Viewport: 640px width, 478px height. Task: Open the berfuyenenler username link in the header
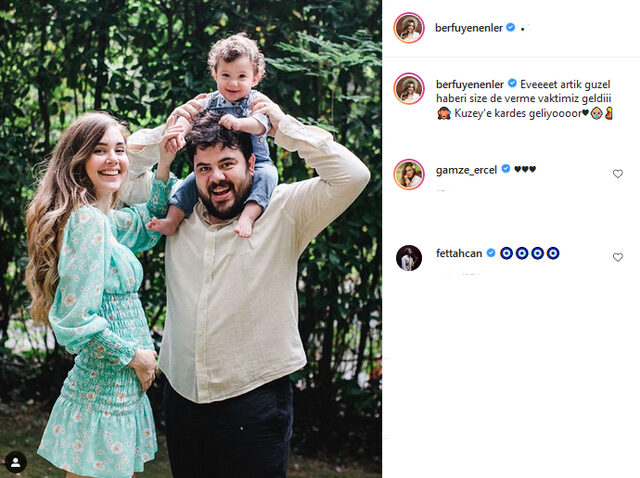(469, 28)
